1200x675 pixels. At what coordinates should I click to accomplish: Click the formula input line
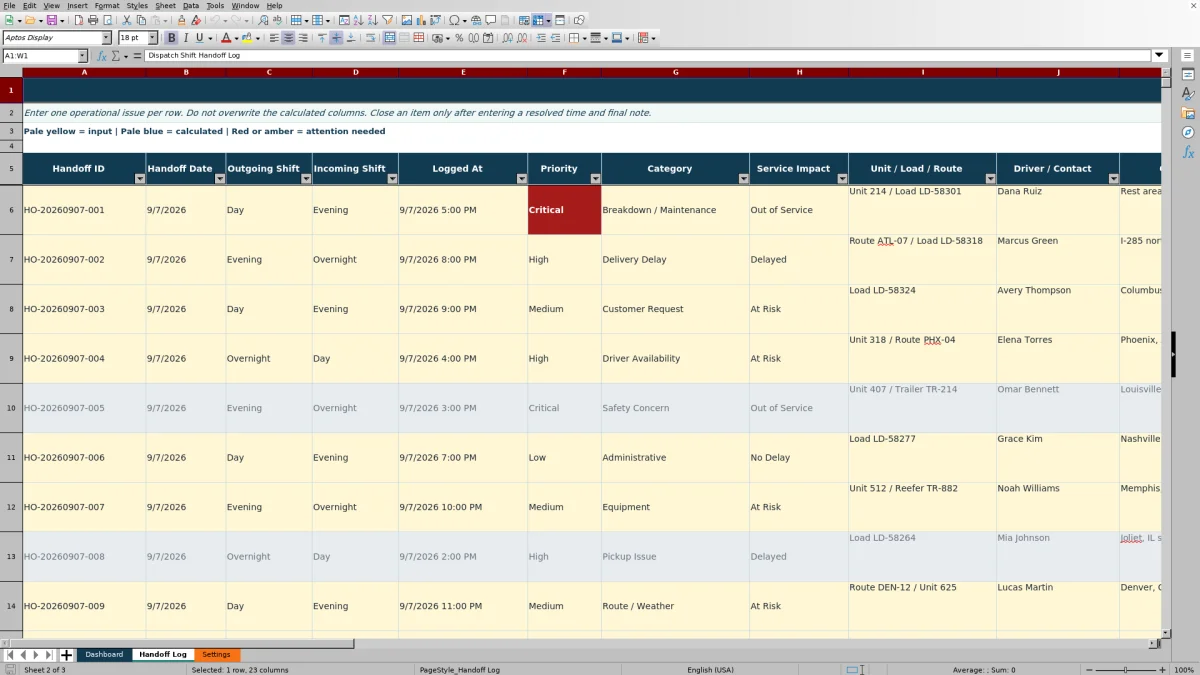click(x=648, y=56)
